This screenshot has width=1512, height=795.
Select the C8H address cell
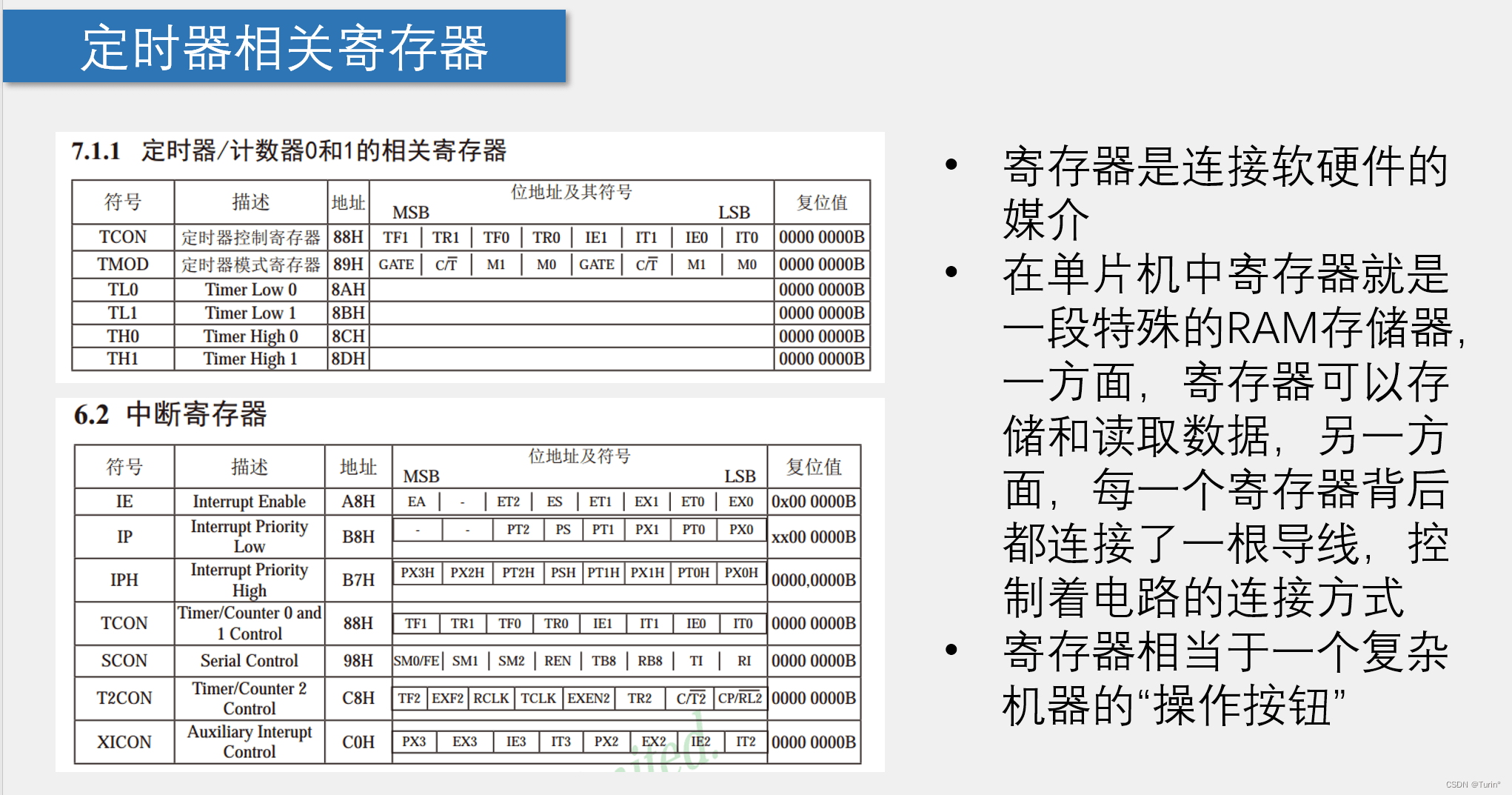pyautogui.click(x=358, y=698)
